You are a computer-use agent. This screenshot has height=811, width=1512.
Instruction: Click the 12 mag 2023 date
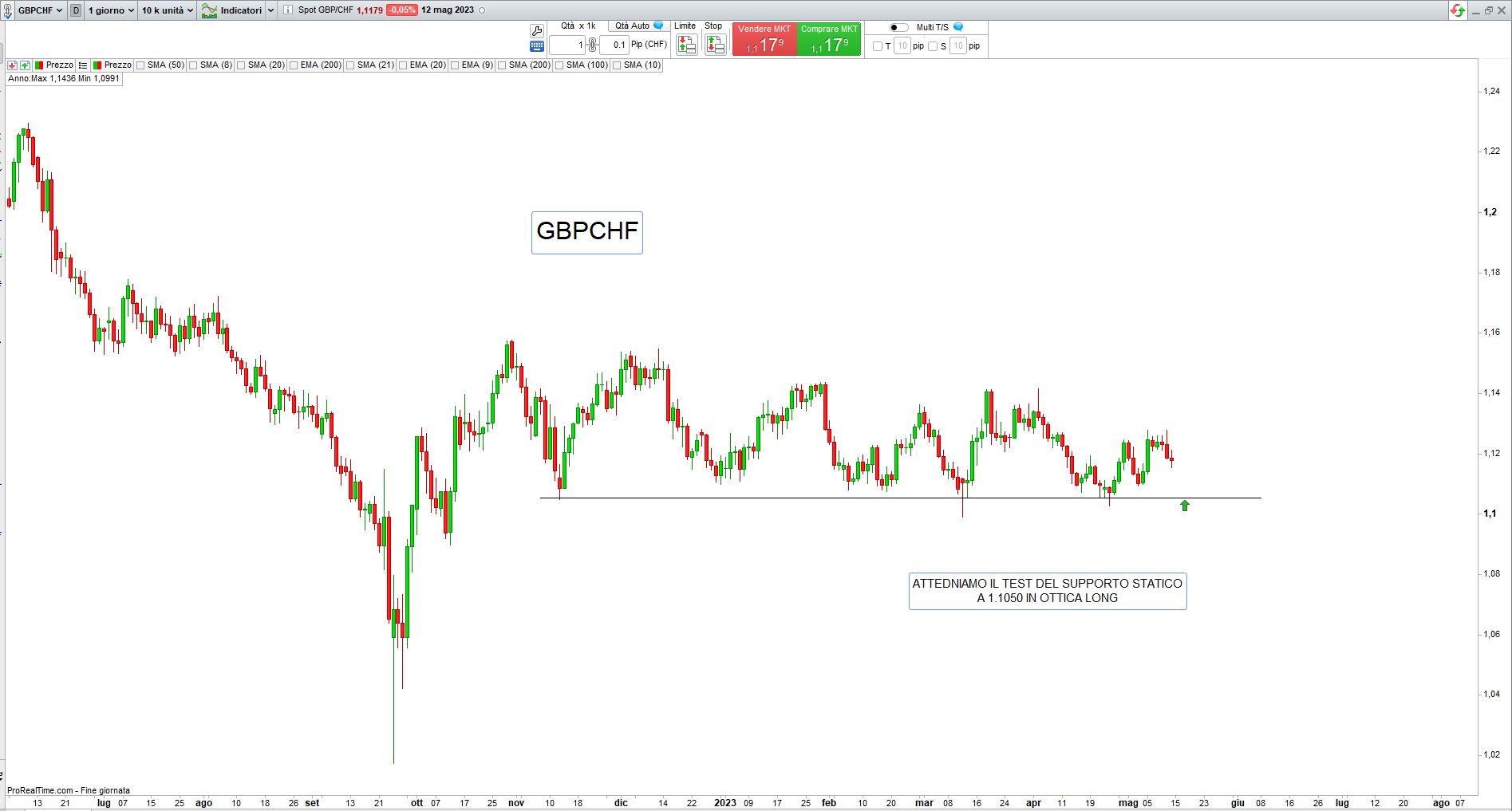pos(447,10)
